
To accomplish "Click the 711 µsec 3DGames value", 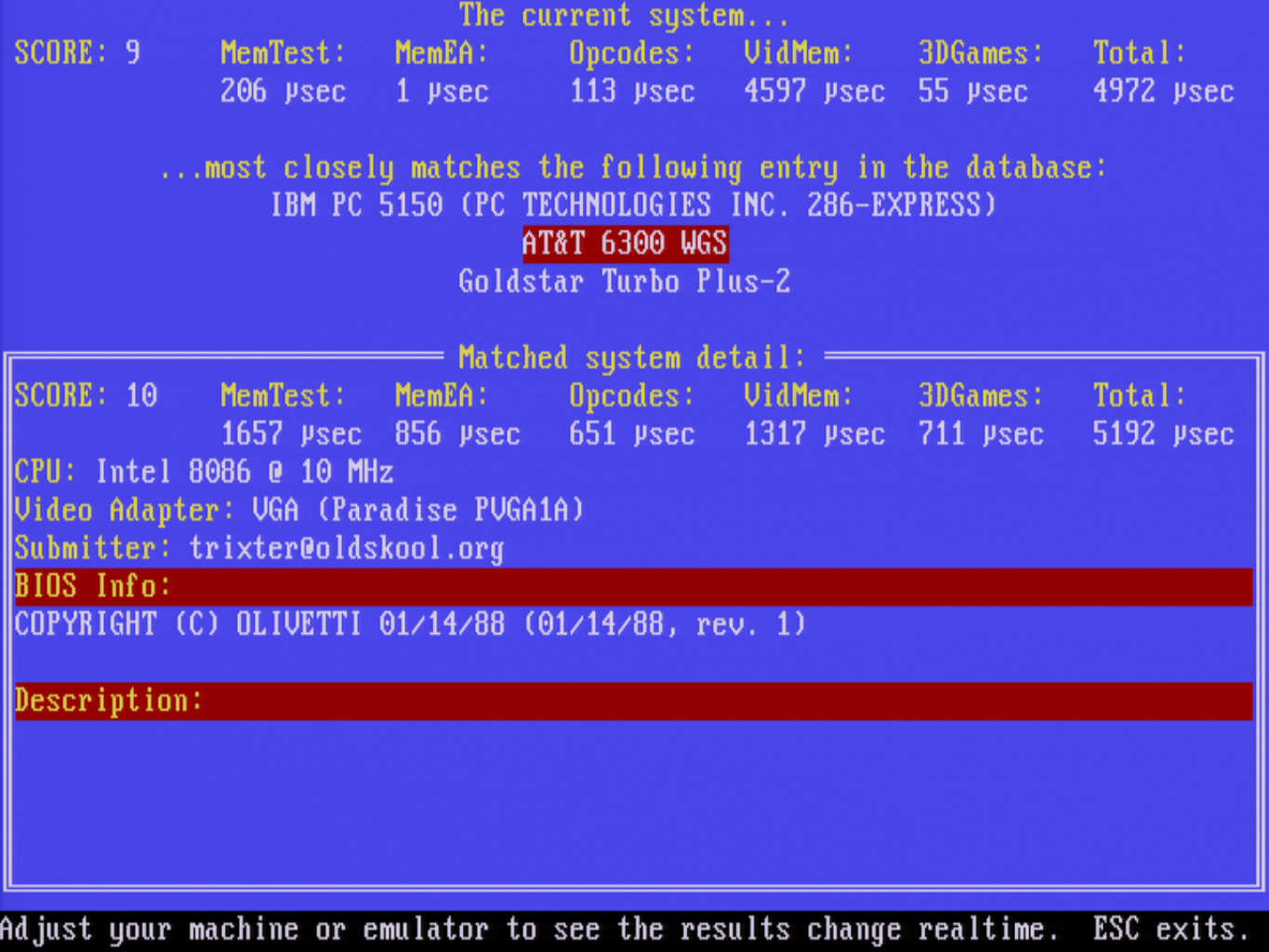I will click(x=981, y=434).
